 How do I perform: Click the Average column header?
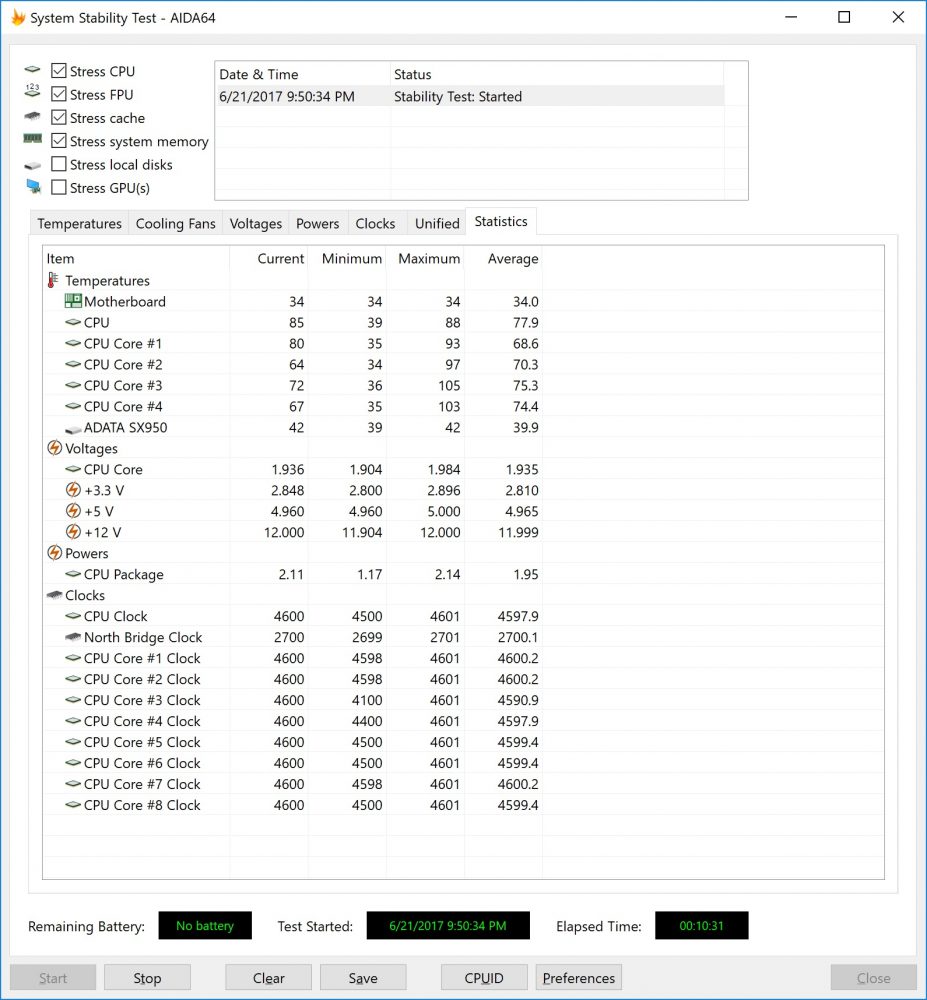(504, 258)
